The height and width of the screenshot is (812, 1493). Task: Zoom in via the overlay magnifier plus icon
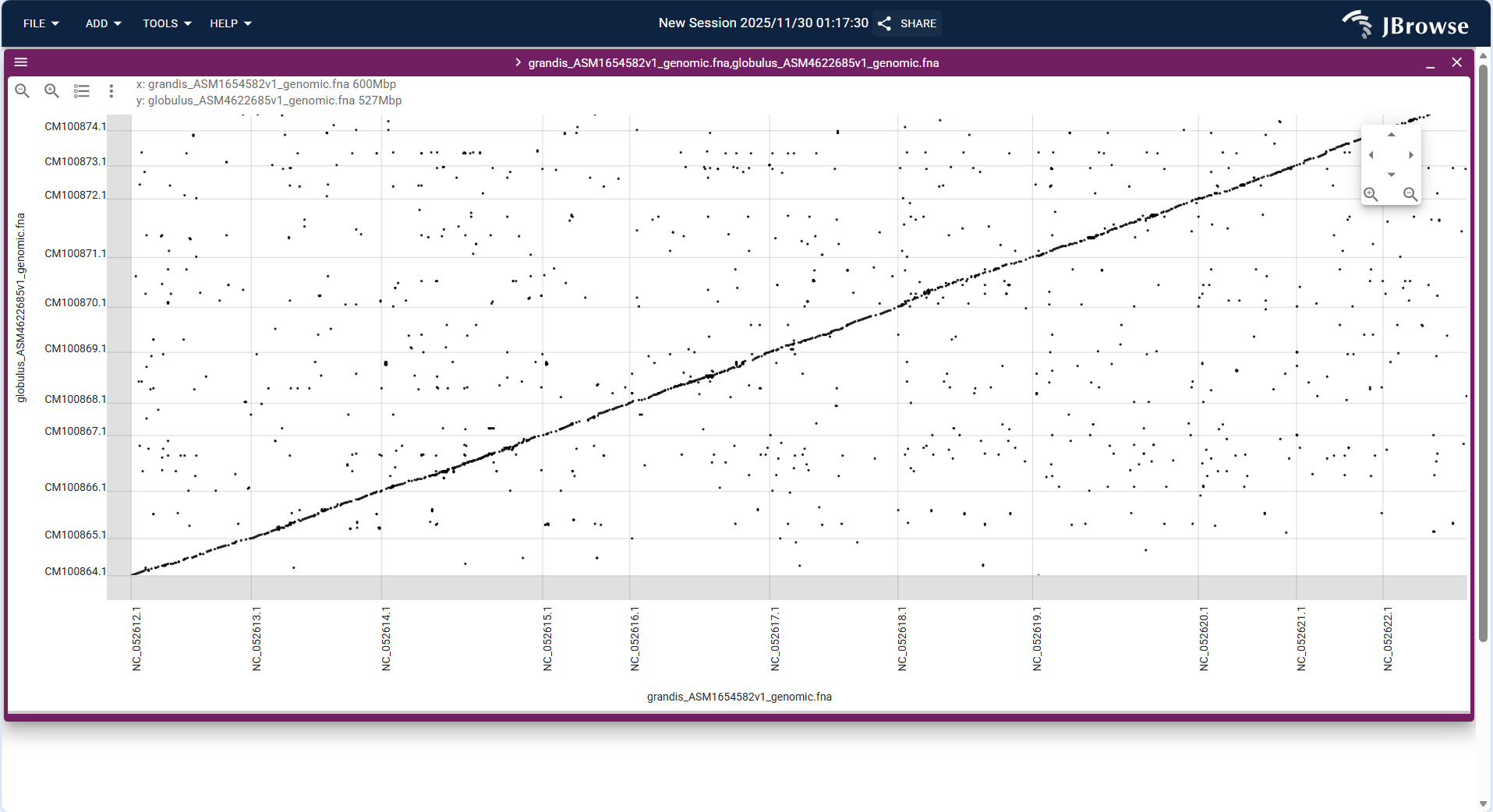(x=1369, y=193)
